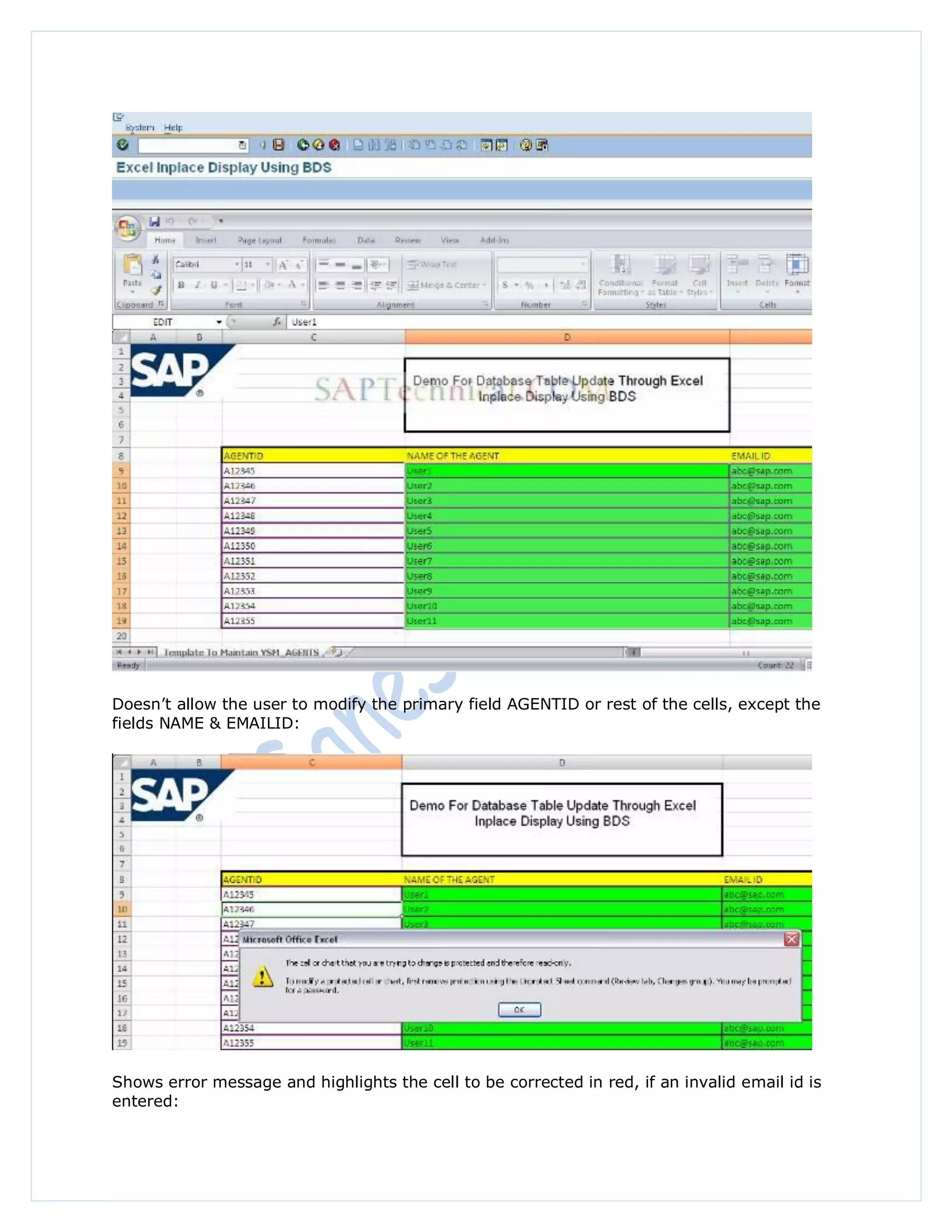Click Percent Style button in Number group
This screenshot has width=952, height=1232.
coord(529,285)
